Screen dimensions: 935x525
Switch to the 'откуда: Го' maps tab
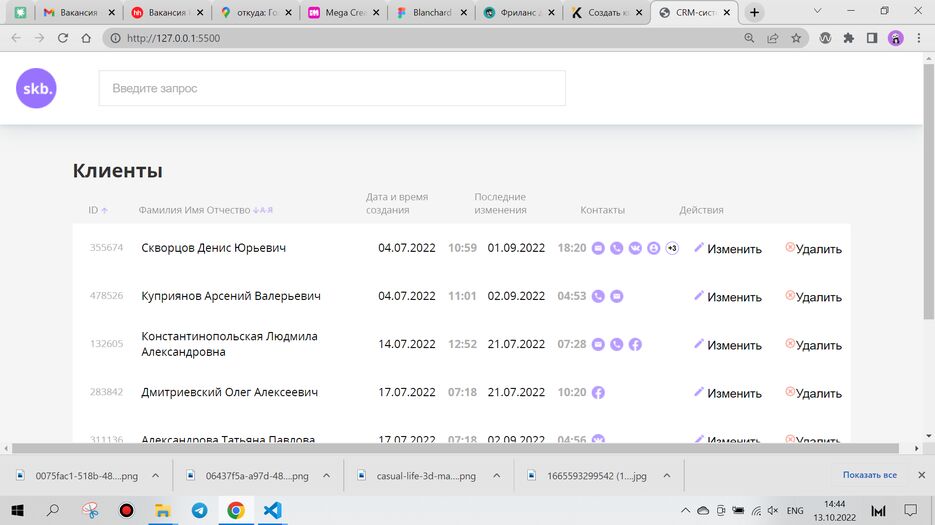[255, 13]
